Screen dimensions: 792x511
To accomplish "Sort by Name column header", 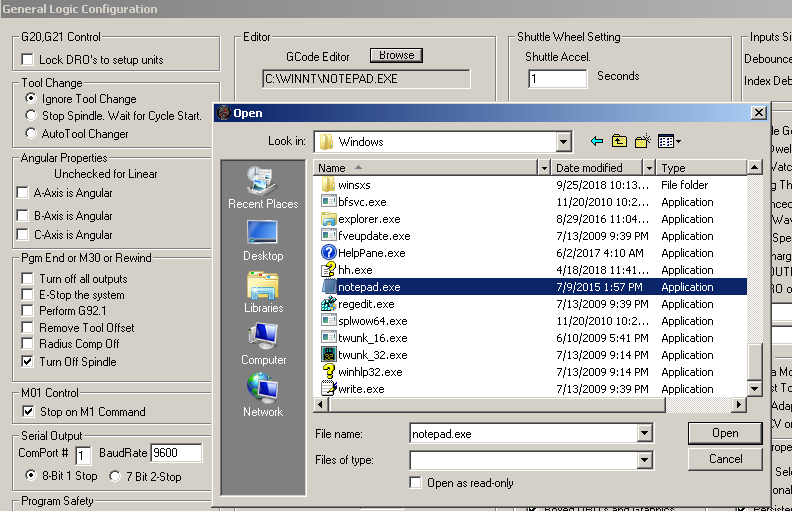I will (x=426, y=168).
